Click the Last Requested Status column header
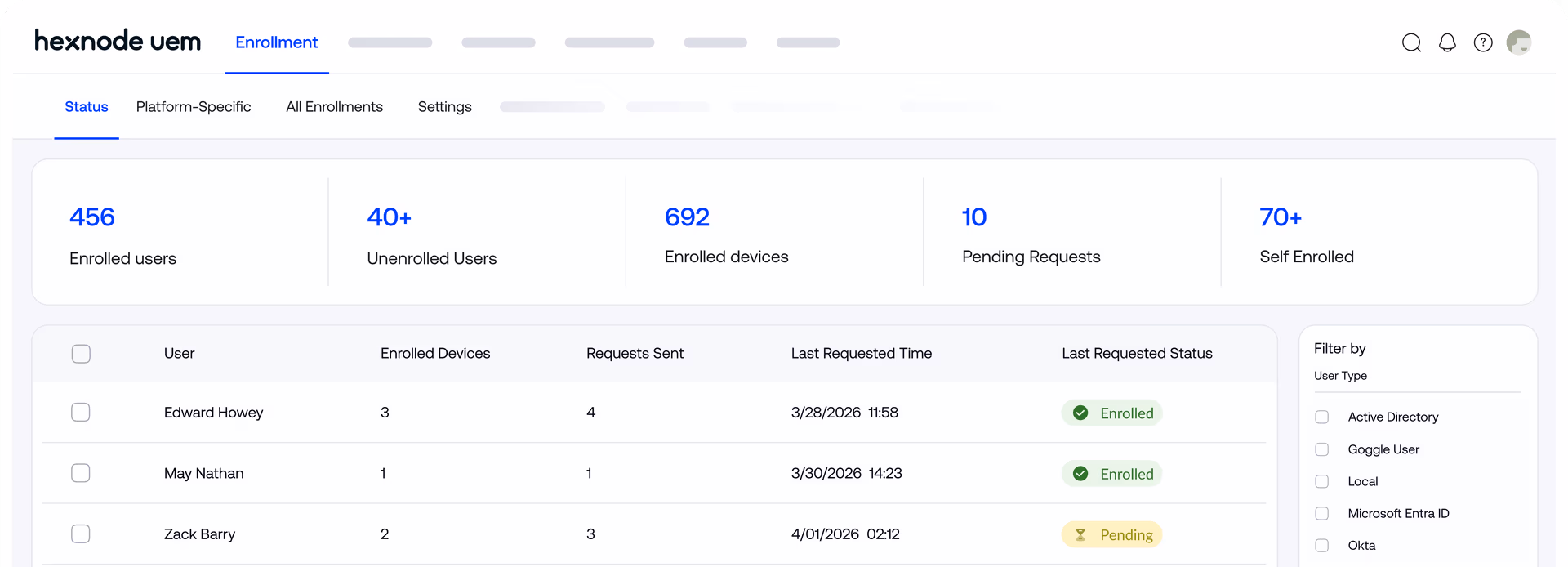The image size is (1568, 567). click(1137, 353)
